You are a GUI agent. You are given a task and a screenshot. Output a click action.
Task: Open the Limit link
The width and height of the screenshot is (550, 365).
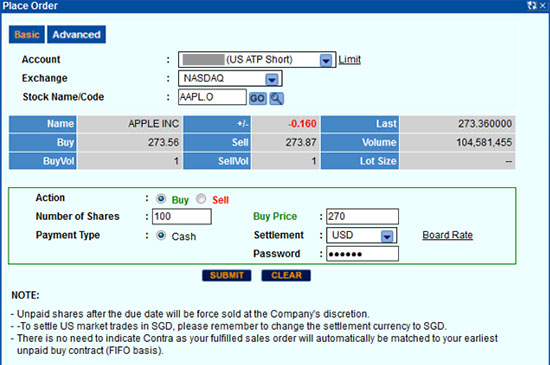(x=349, y=59)
